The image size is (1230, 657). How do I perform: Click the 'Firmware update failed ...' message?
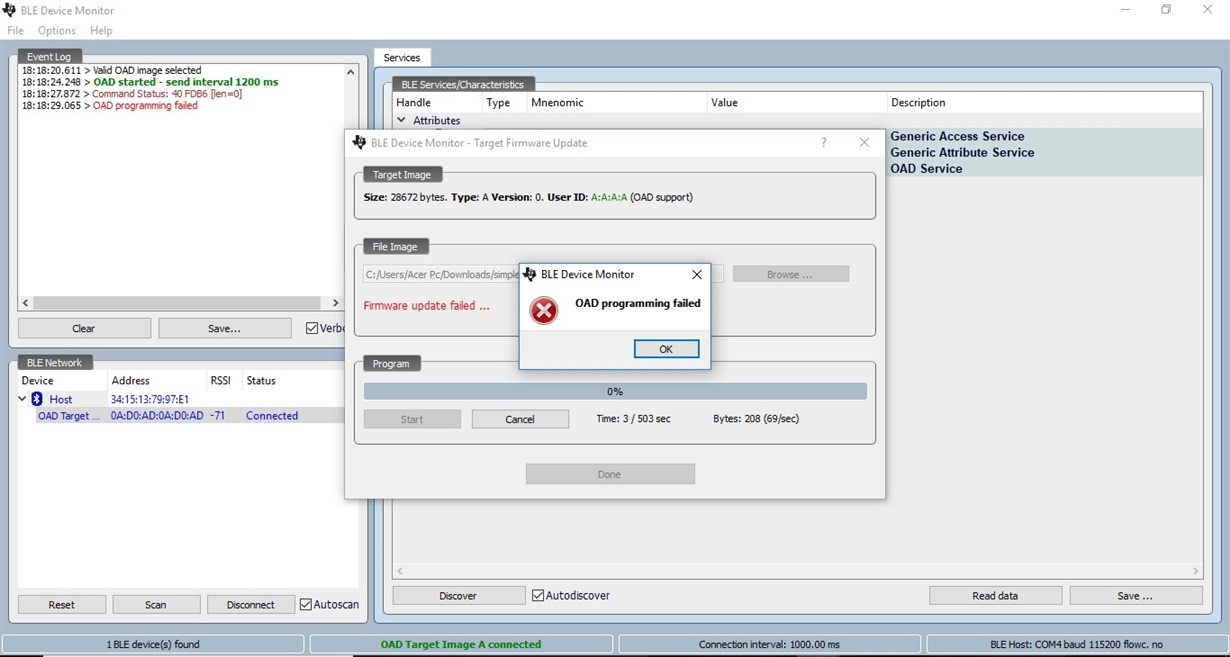pos(427,306)
